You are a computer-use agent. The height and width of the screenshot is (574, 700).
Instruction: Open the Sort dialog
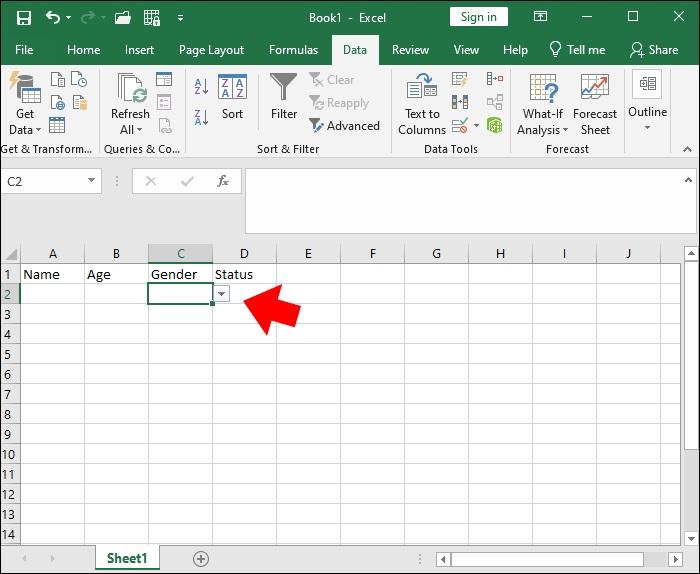click(x=232, y=97)
